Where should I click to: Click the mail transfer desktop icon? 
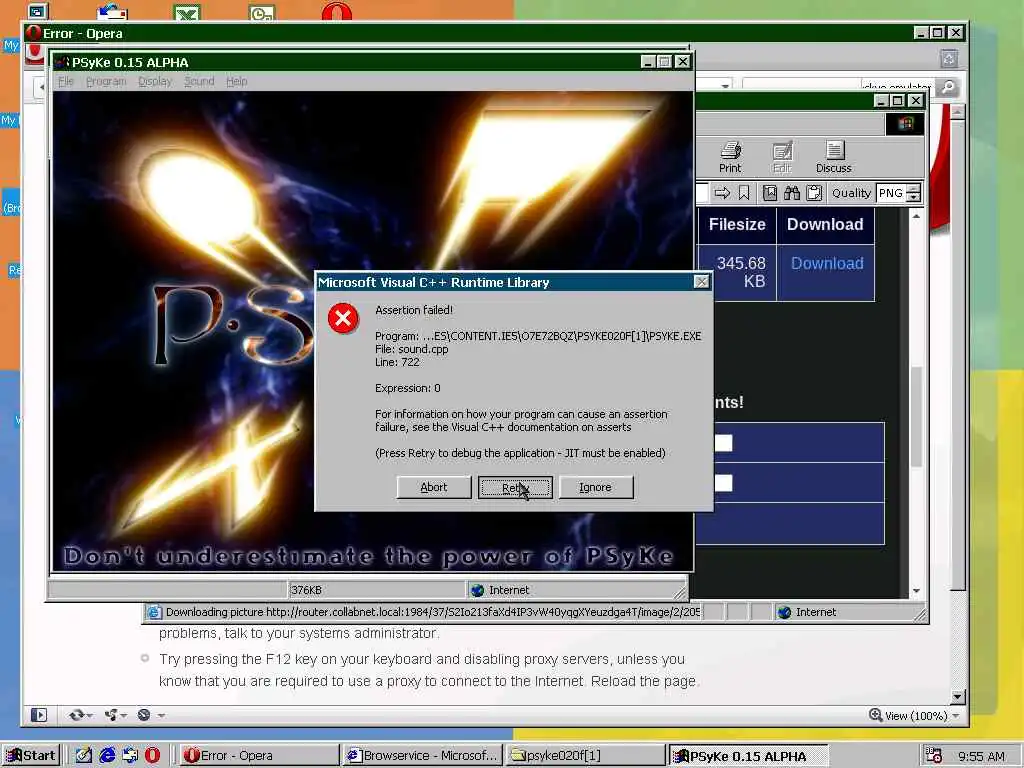point(112,12)
